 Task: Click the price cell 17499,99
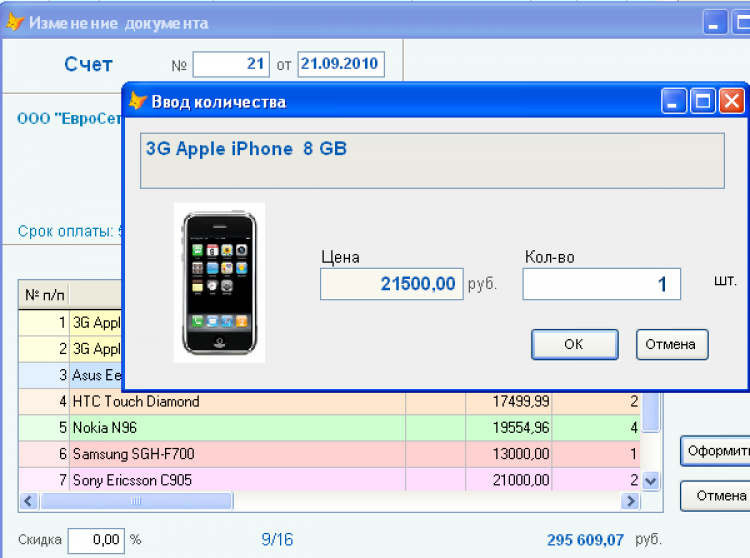point(509,401)
